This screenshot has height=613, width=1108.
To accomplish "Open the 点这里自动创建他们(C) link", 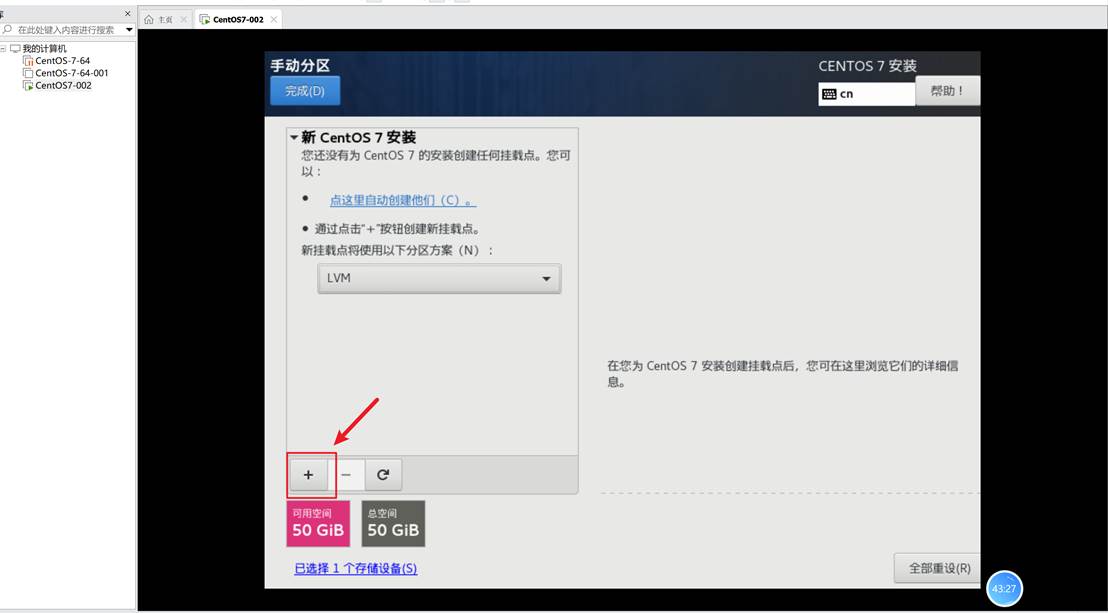I will click(x=403, y=200).
